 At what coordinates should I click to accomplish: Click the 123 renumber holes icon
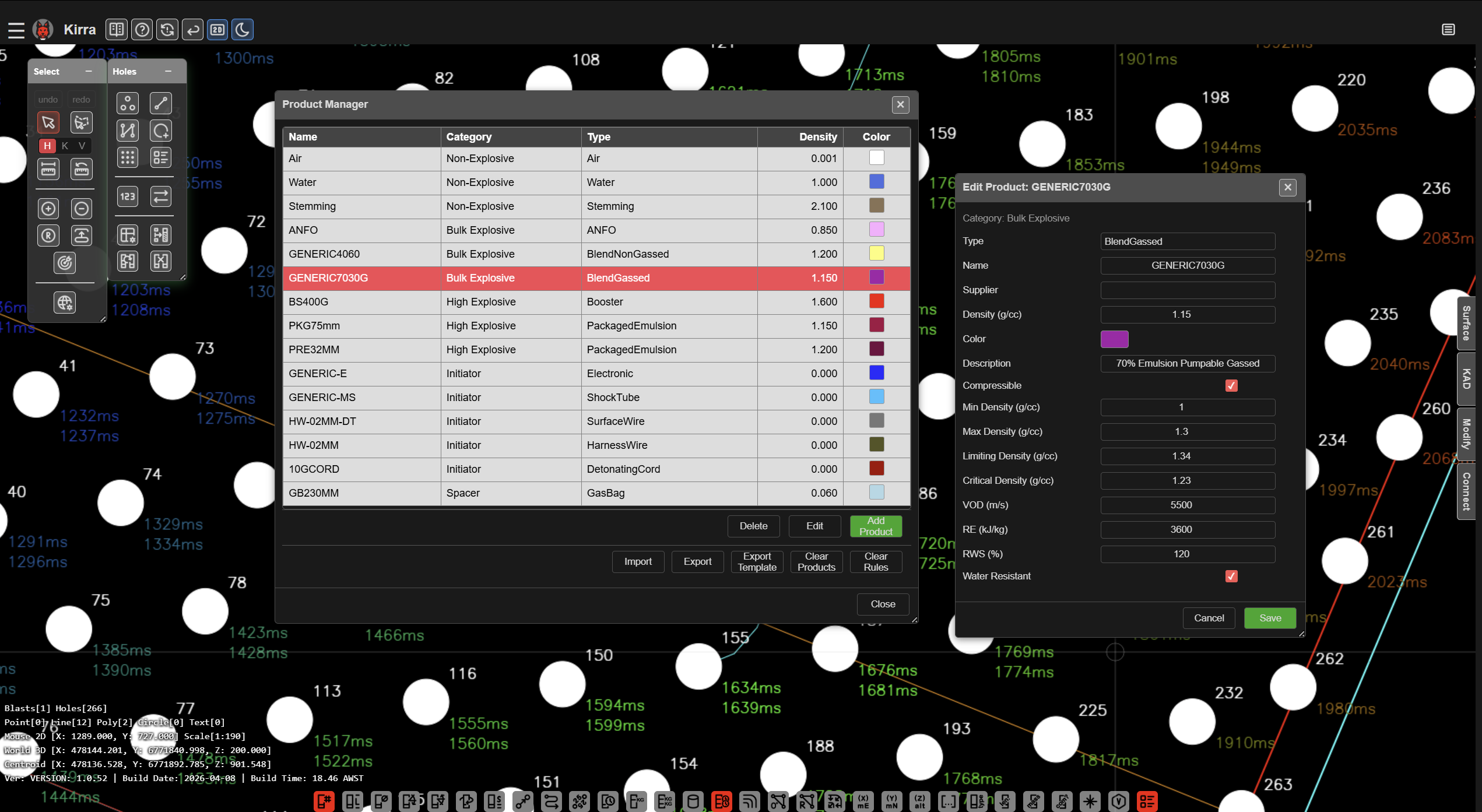tap(128, 196)
